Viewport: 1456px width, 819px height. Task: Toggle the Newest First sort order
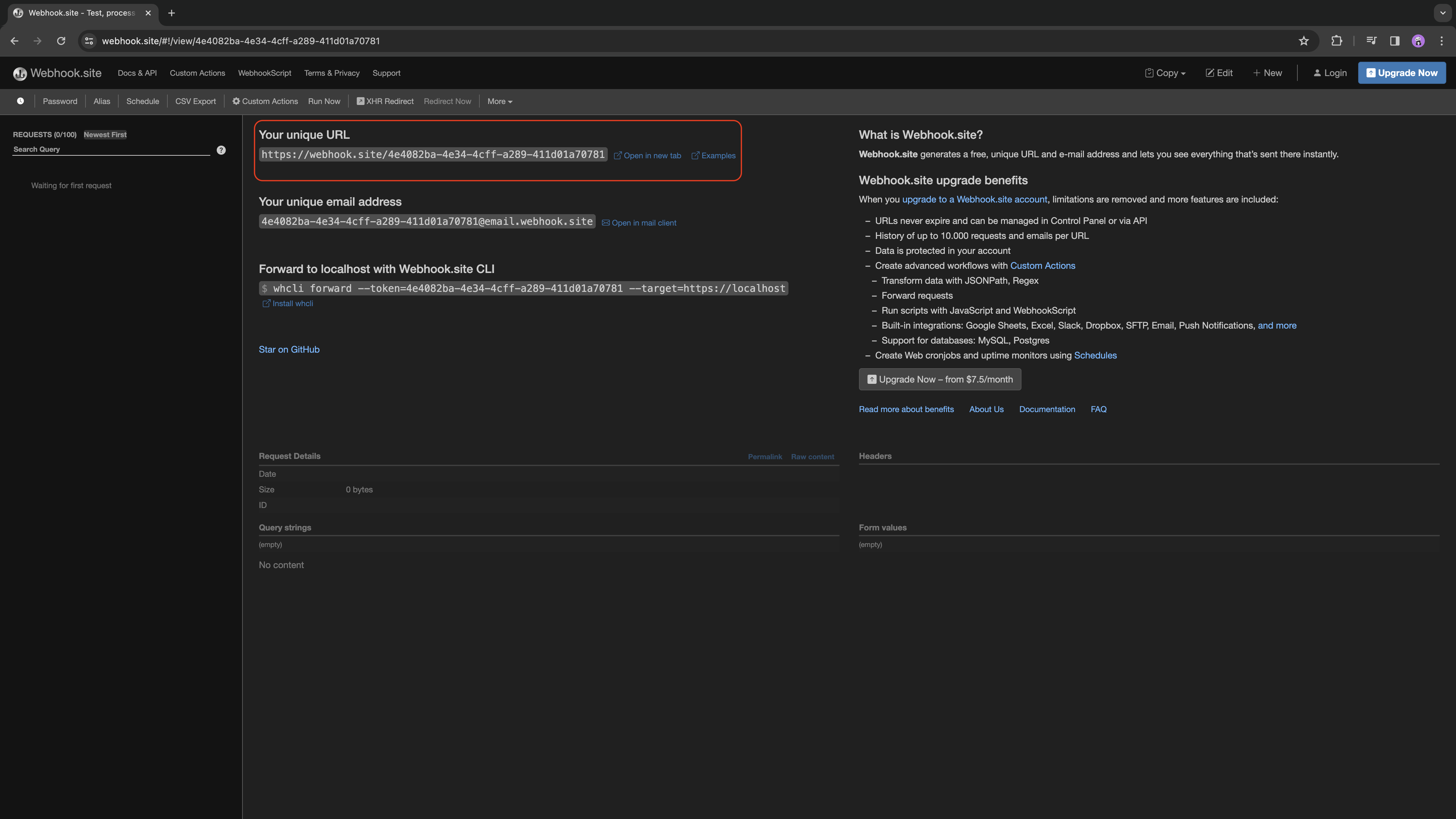(105, 135)
